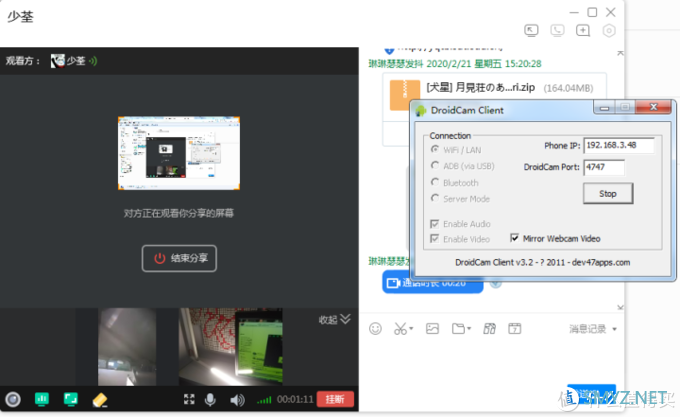Click the scissors screenshot tool
The image size is (680, 417).
pos(400,329)
